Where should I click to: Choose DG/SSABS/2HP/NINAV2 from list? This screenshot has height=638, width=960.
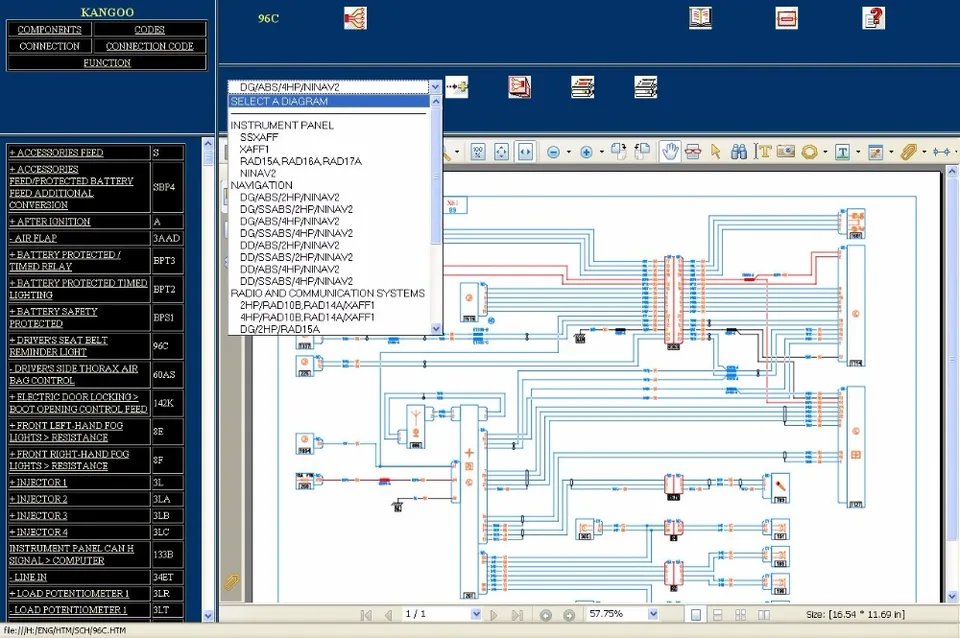tap(296, 209)
